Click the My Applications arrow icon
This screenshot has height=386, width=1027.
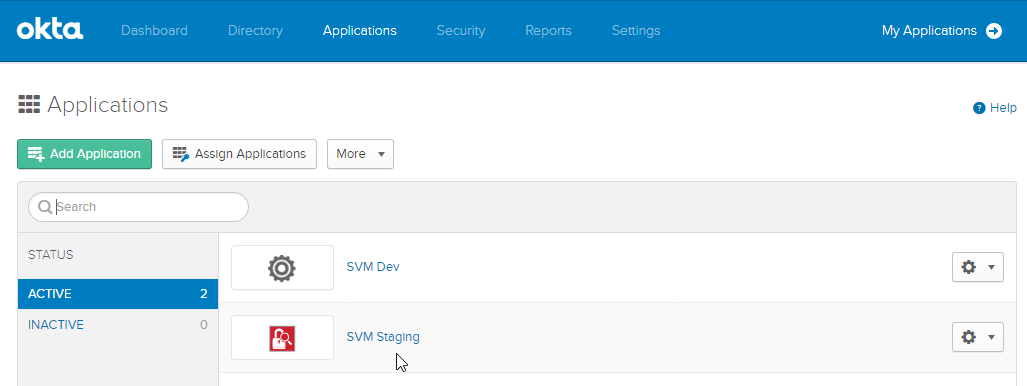point(994,31)
